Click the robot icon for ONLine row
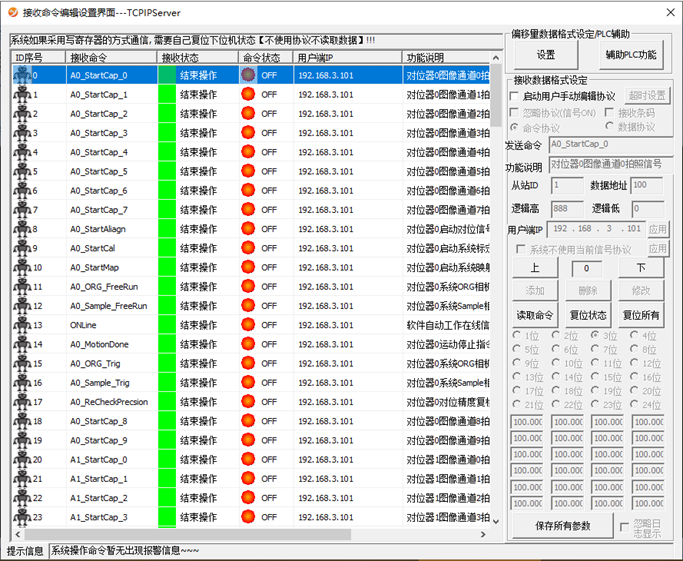Viewport: 683px width, 561px height. coord(22,325)
